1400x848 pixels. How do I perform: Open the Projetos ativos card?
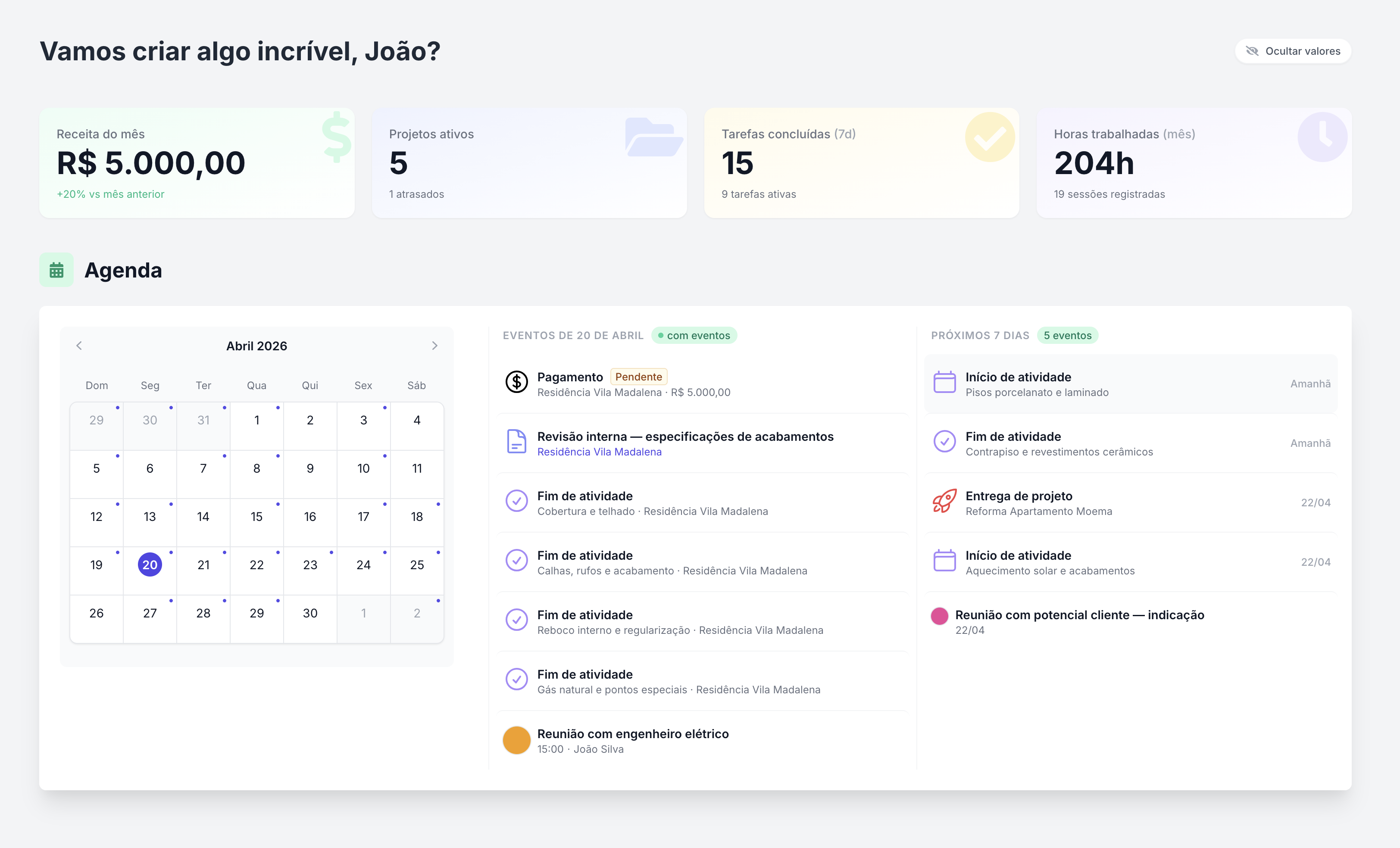point(529,163)
